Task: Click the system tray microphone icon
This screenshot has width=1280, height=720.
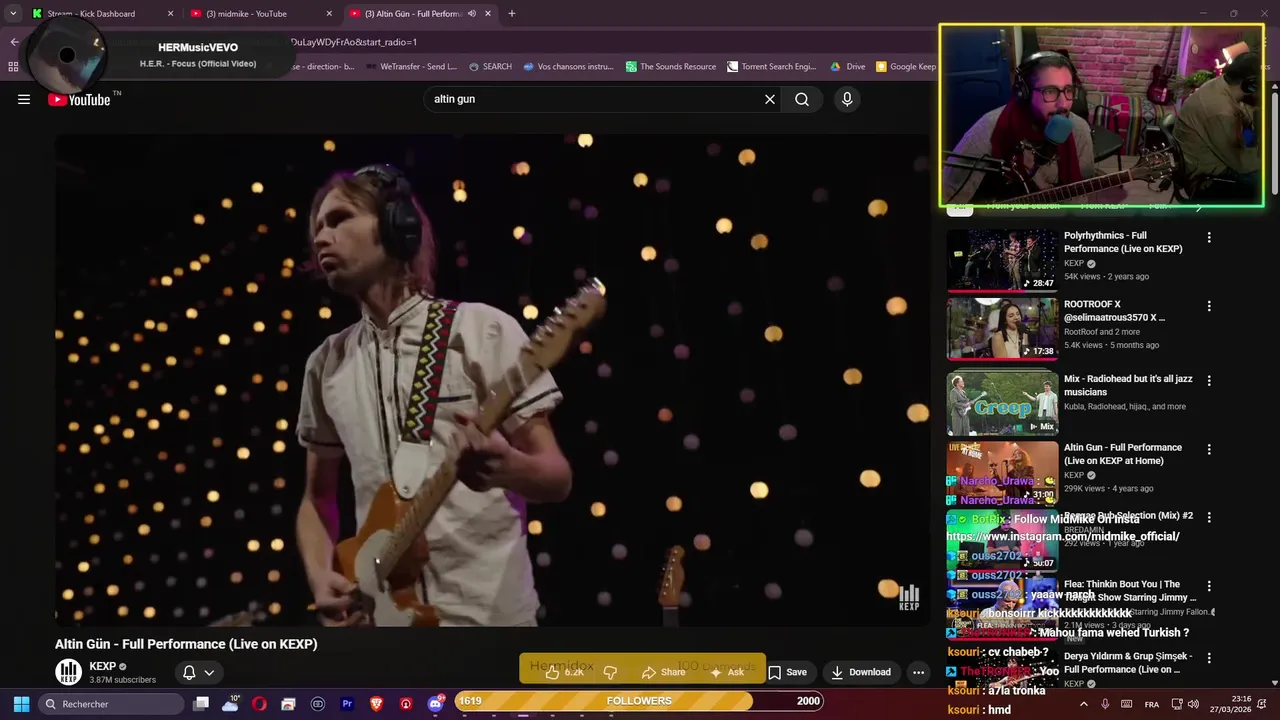Action: (x=1105, y=704)
